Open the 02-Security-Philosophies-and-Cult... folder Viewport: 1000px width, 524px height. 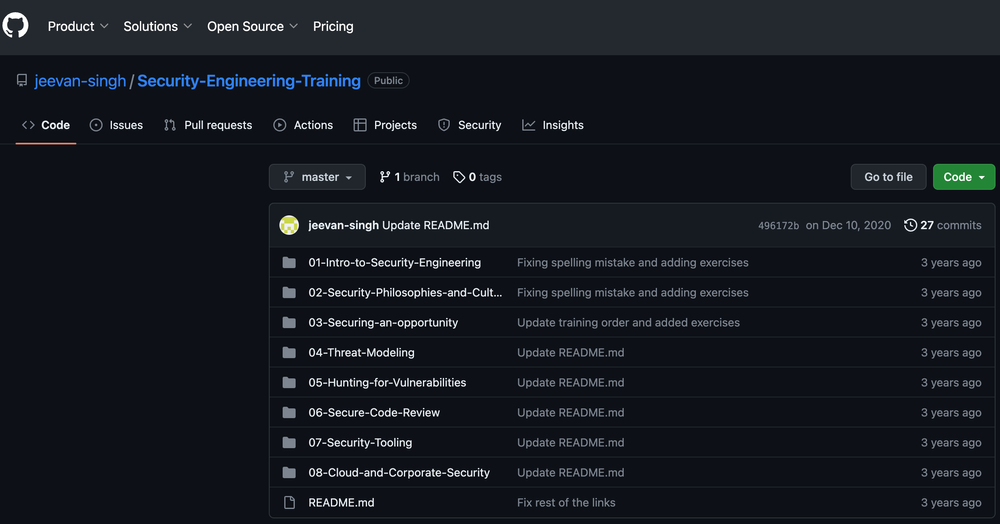(405, 293)
